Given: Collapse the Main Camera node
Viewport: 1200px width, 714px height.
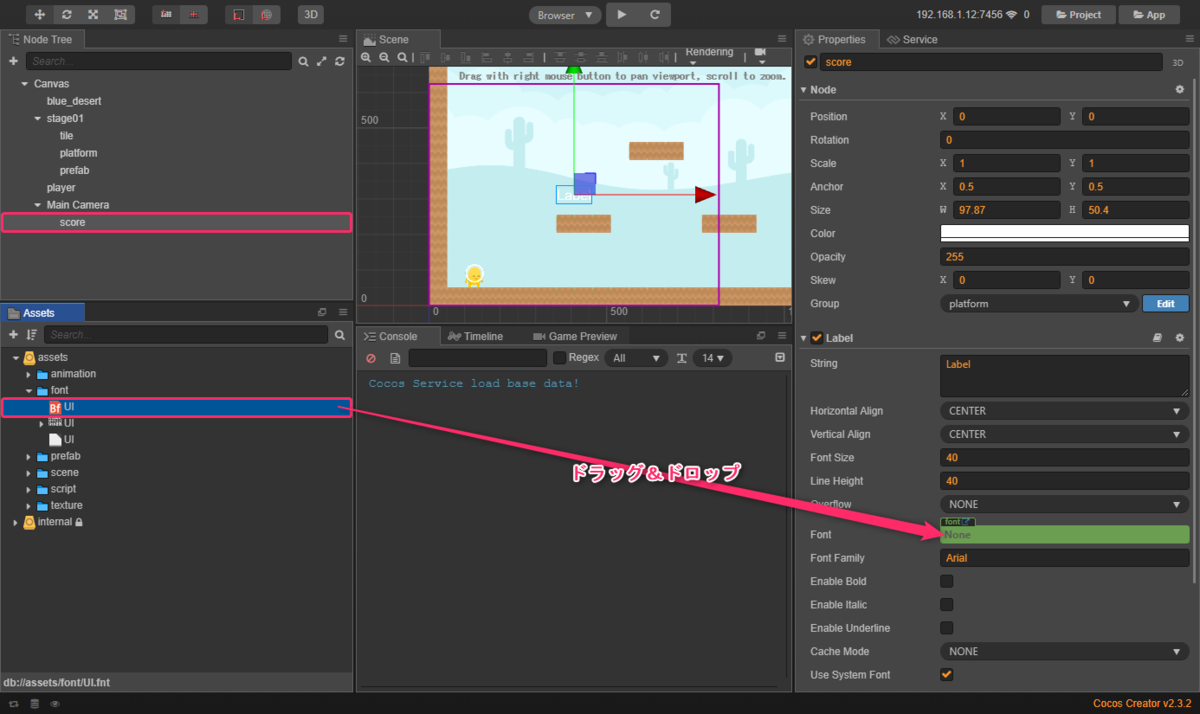Looking at the screenshot, I should click(37, 205).
